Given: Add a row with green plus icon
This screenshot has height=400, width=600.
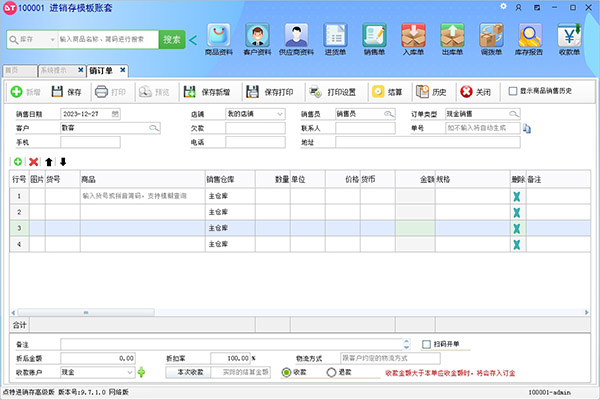Looking at the screenshot, I should (18, 162).
